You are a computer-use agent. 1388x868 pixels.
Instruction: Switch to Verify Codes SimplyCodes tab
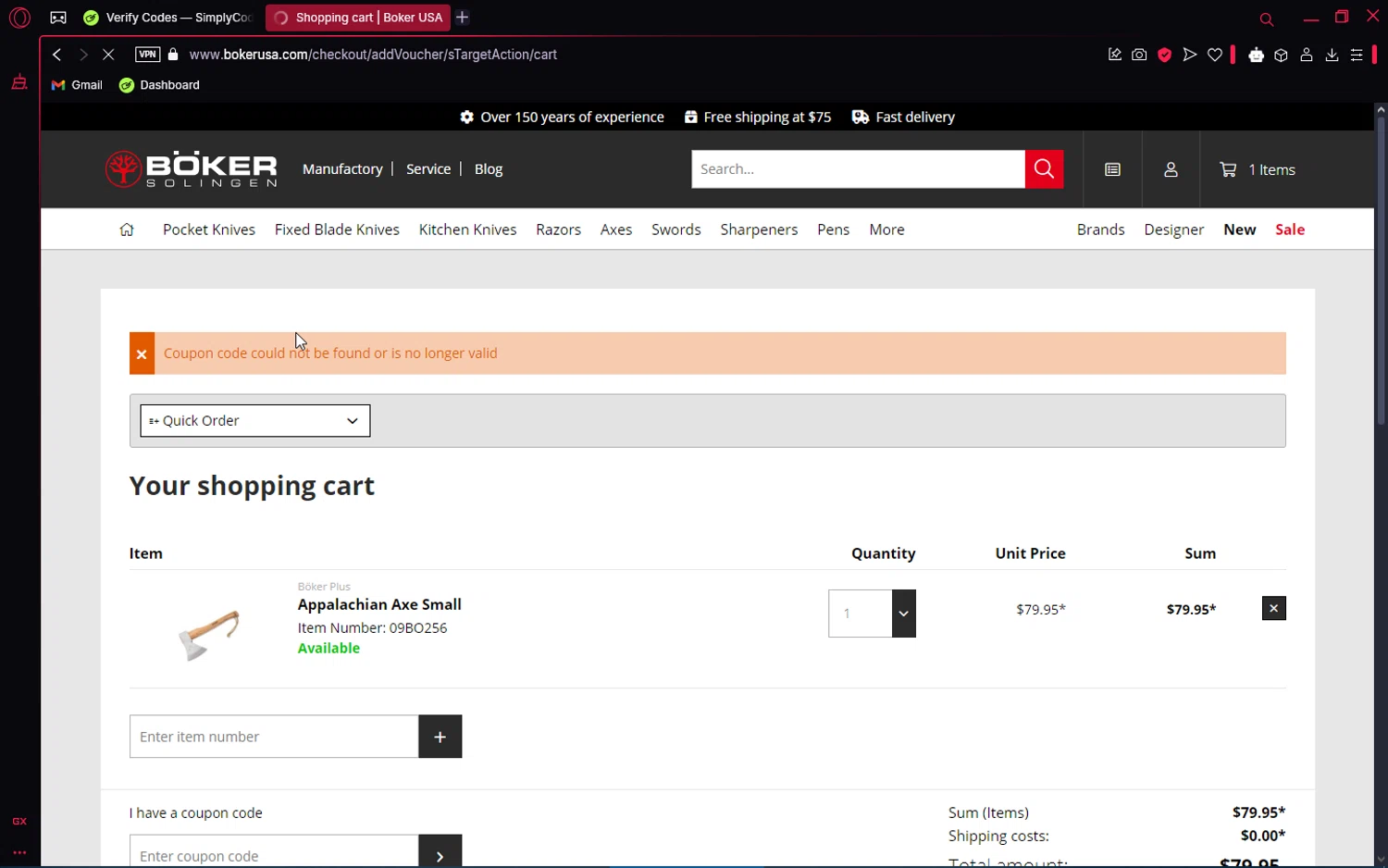[x=167, y=18]
